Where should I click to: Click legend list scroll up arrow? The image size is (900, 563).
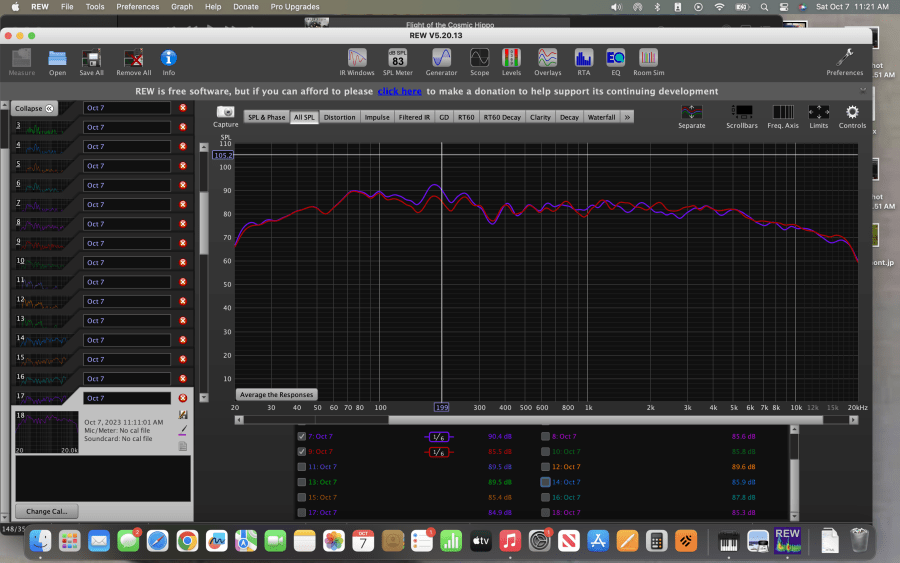coord(794,429)
